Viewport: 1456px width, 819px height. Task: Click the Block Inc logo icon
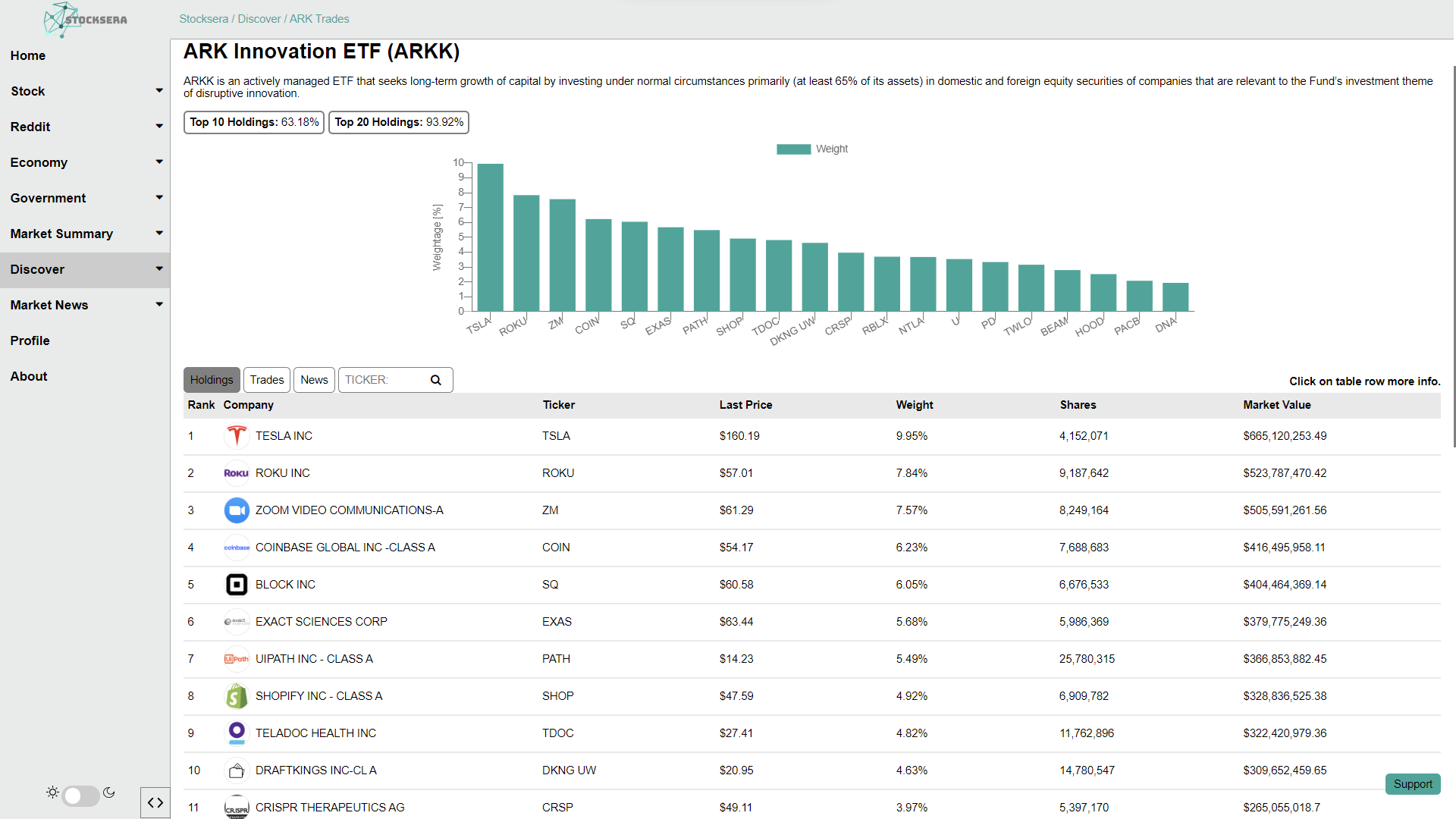[237, 585]
